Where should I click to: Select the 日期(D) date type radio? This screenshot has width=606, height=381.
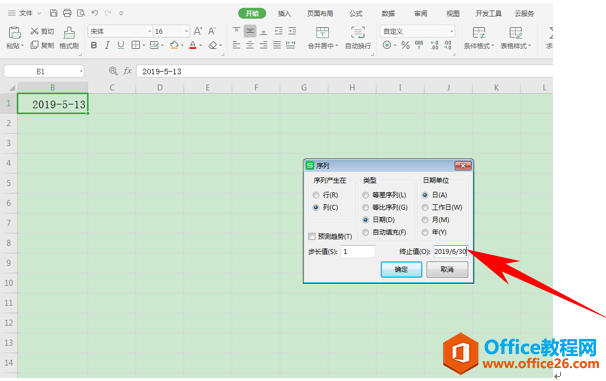click(366, 220)
